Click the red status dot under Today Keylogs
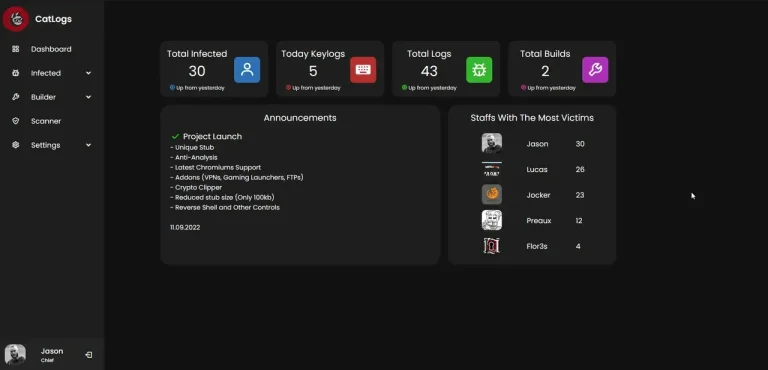The height and width of the screenshot is (370, 768). [x=288, y=88]
